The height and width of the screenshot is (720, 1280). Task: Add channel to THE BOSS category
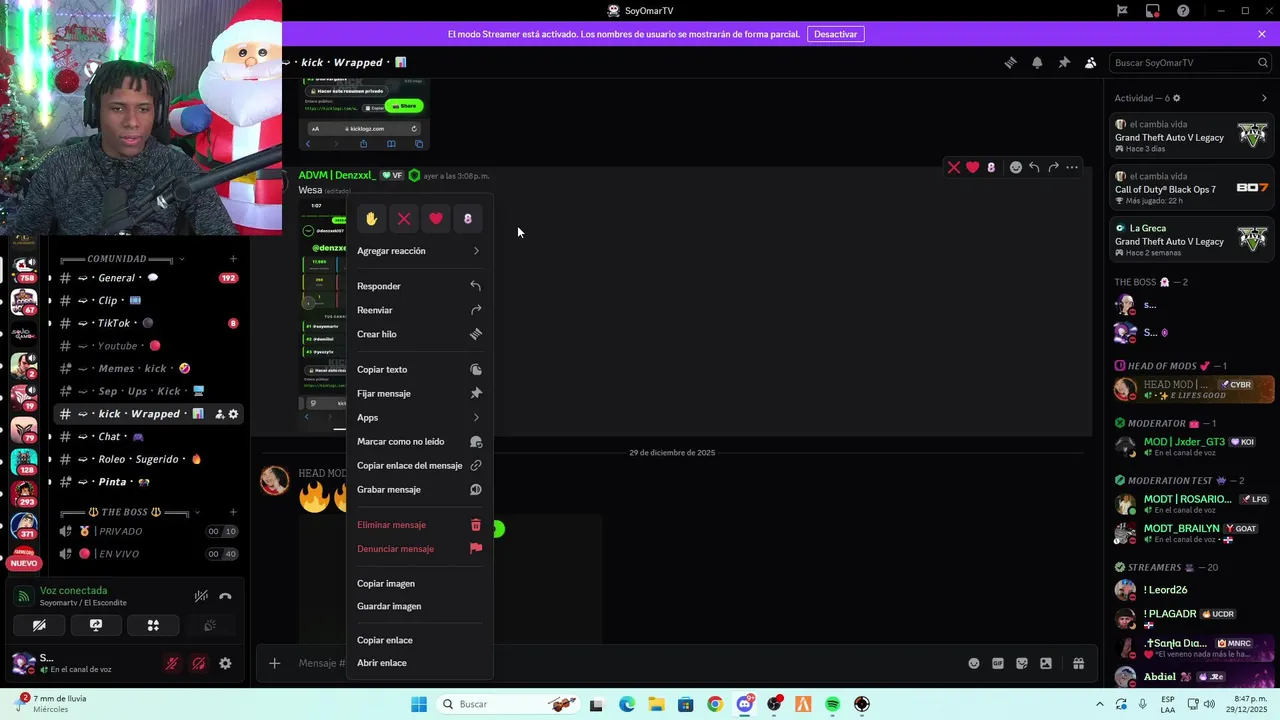[x=233, y=512]
